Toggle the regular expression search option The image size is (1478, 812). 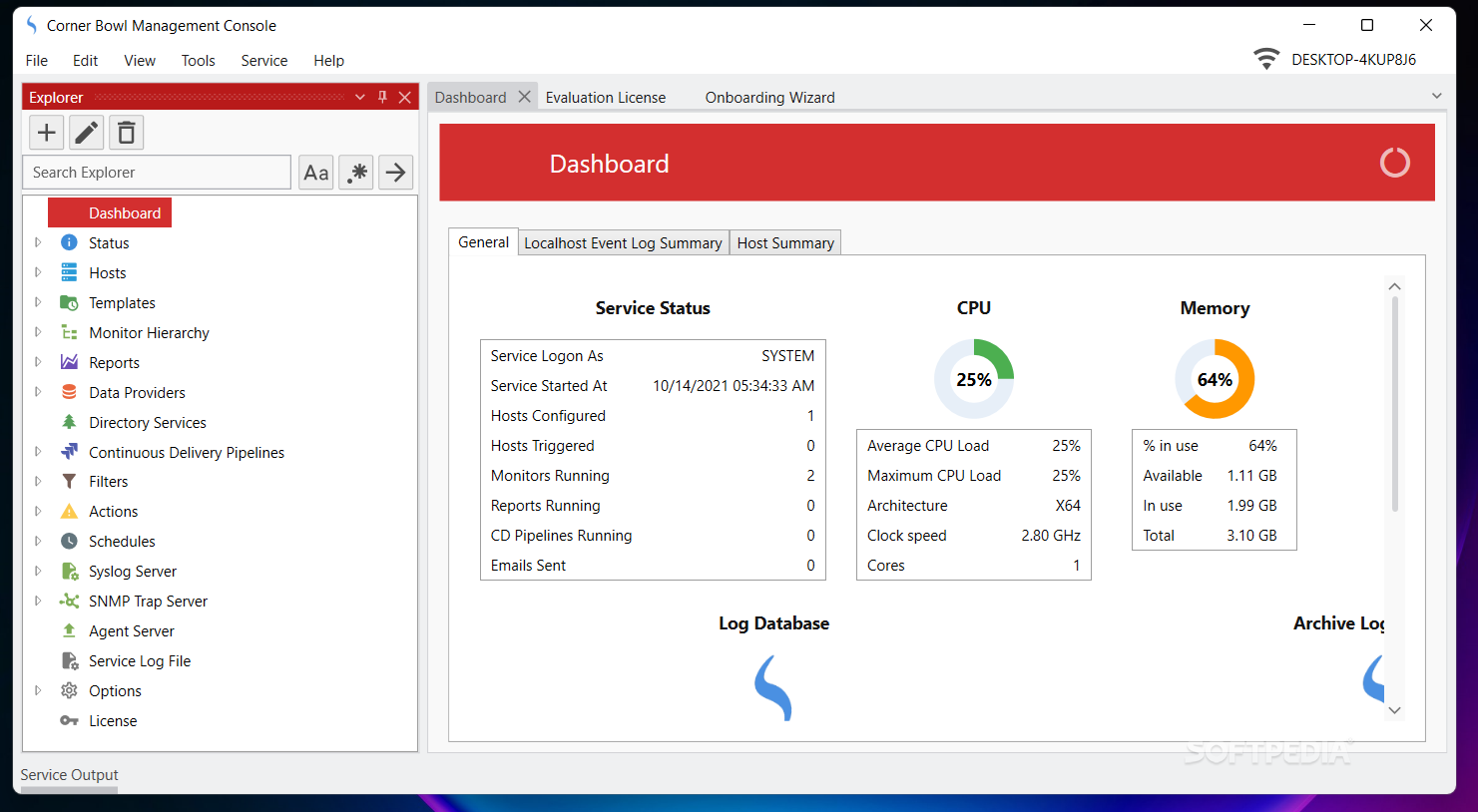click(356, 173)
